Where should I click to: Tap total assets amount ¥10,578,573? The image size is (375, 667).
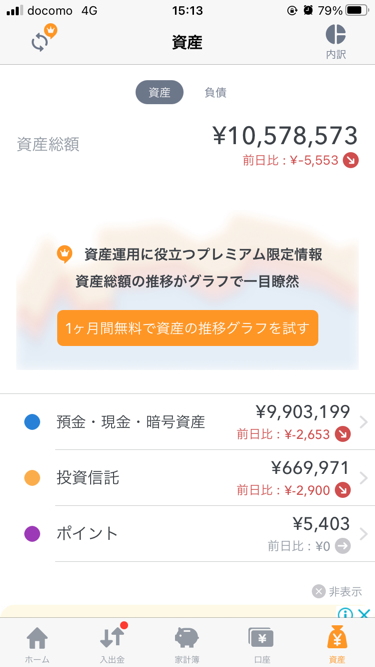pos(285,136)
